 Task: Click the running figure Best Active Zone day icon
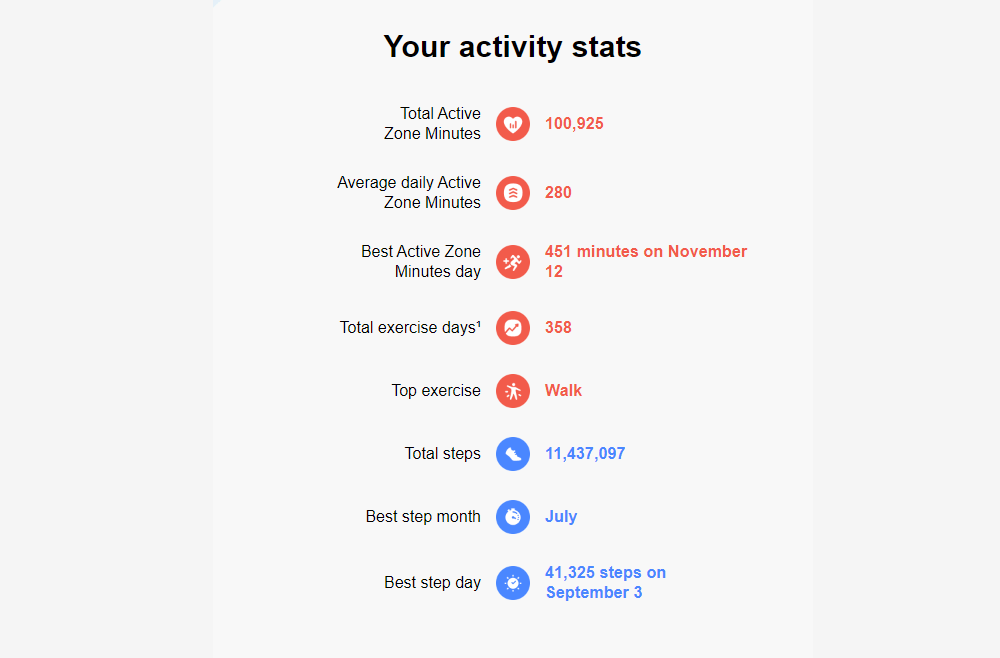coord(513,261)
